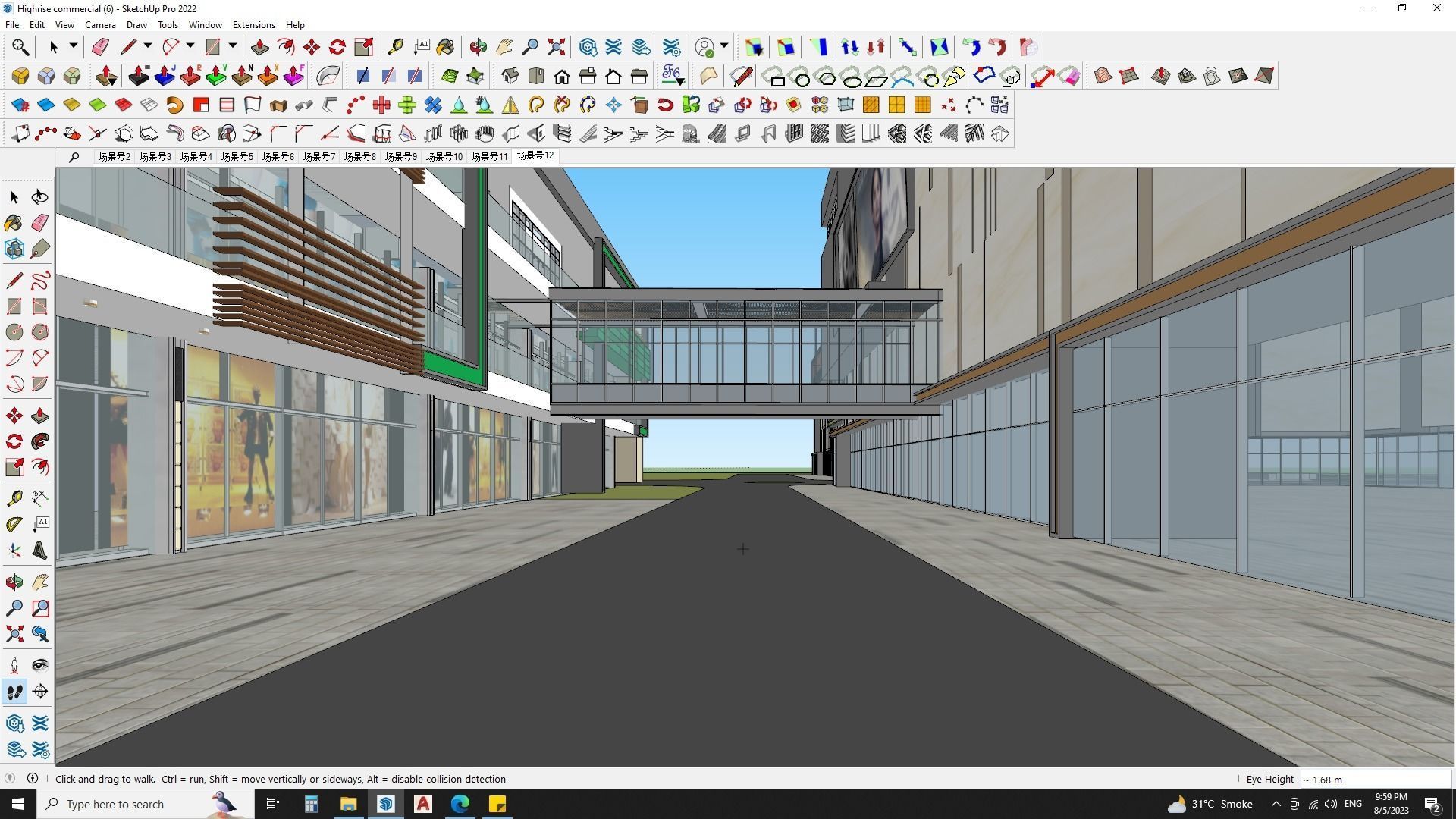Select the Rotate tool in top toolbar
This screenshot has width=1456, height=819.
pyautogui.click(x=337, y=47)
